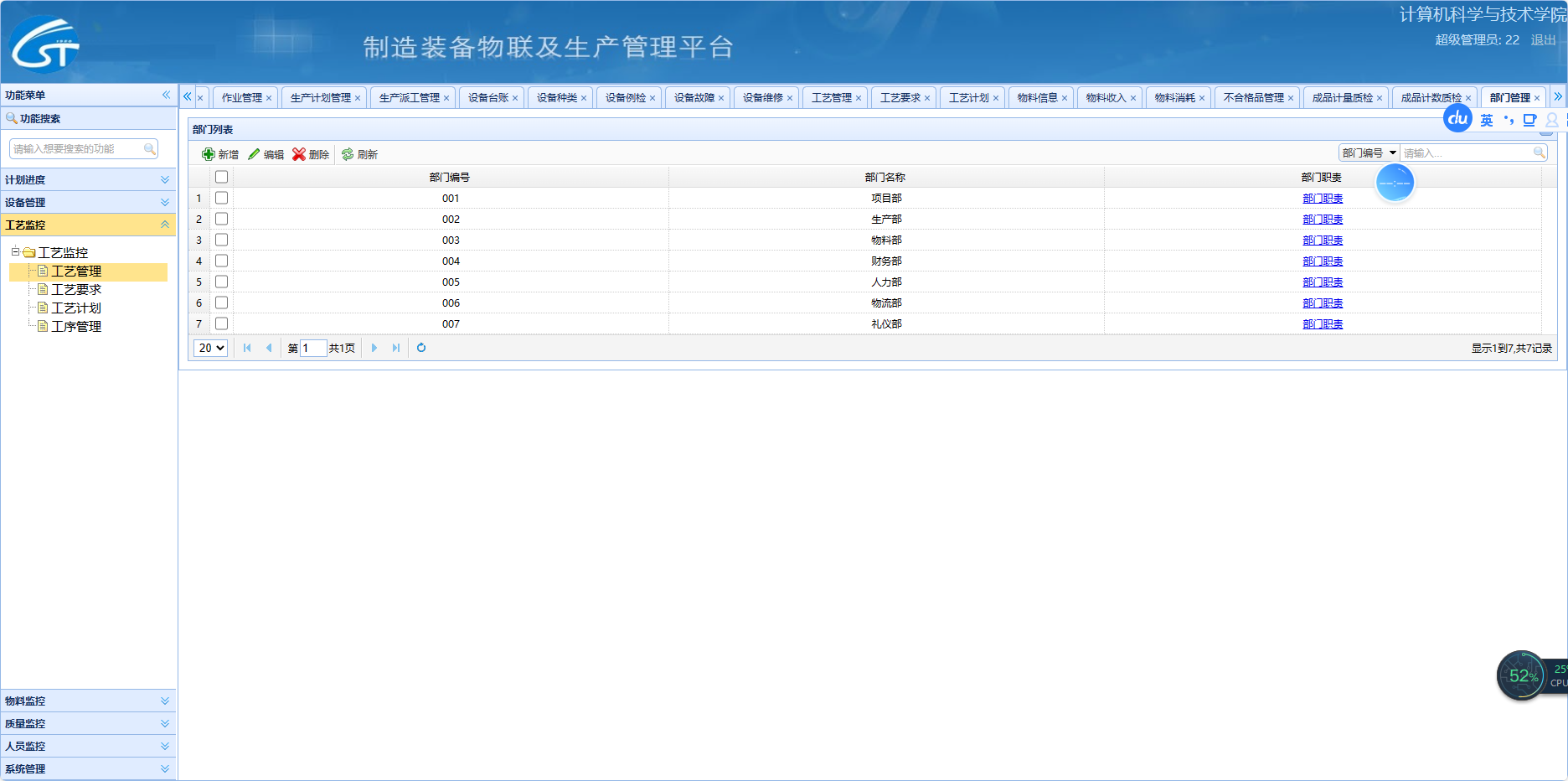Close the 物料信息 tab
The image size is (1568, 781).
(1065, 98)
